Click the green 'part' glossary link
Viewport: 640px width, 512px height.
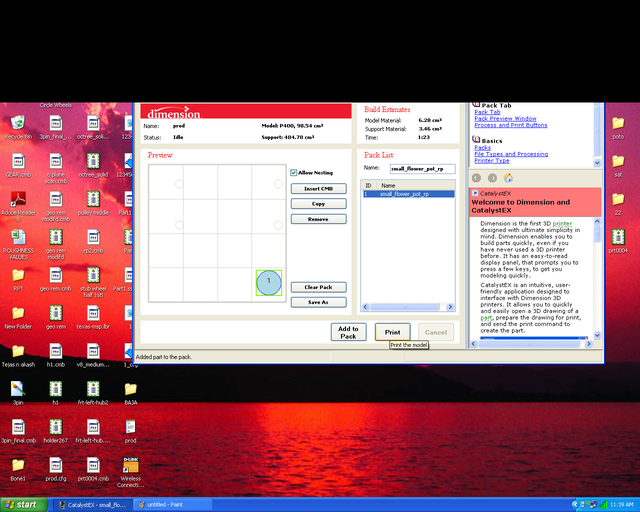tap(486, 318)
